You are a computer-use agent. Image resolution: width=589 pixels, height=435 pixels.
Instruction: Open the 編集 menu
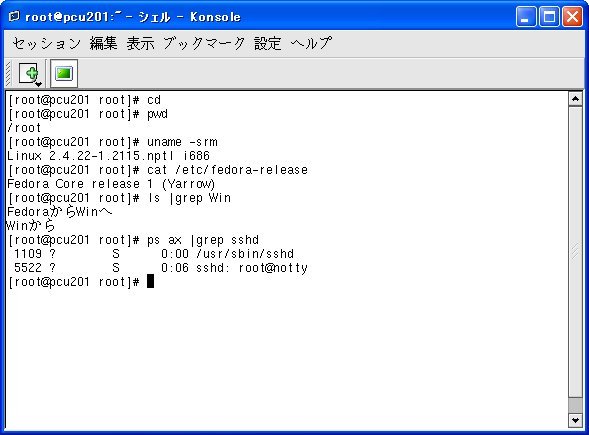(x=103, y=43)
